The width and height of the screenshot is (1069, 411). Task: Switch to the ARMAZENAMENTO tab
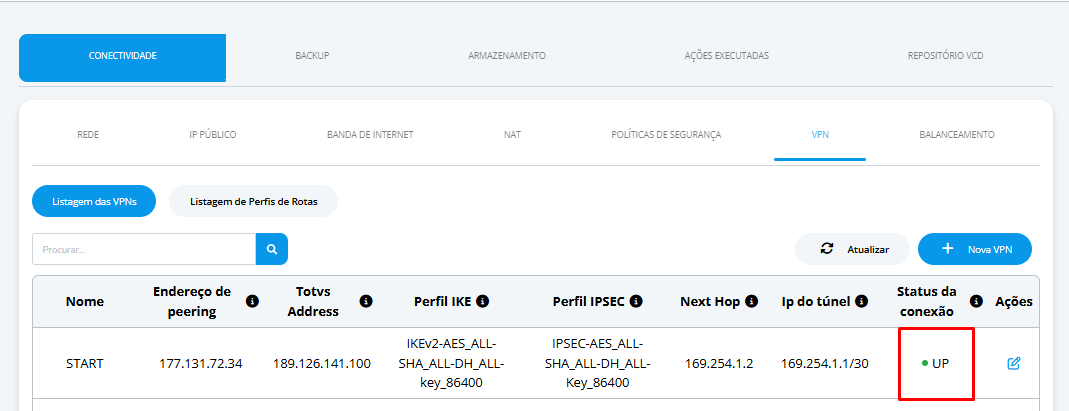[x=507, y=56]
